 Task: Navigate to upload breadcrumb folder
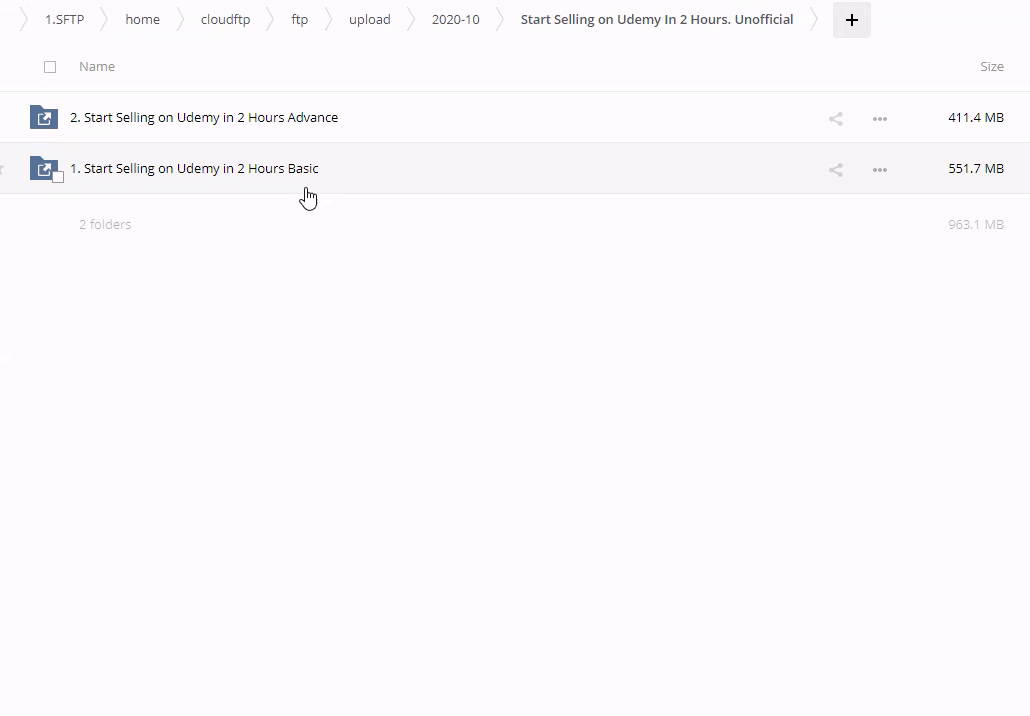[369, 20]
